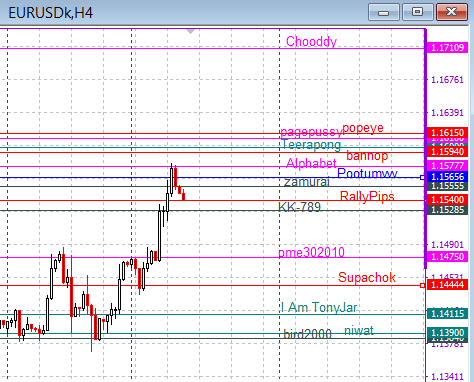Select the I Am TonyJar label
Viewport: 474px width, 382px height.
(x=319, y=307)
